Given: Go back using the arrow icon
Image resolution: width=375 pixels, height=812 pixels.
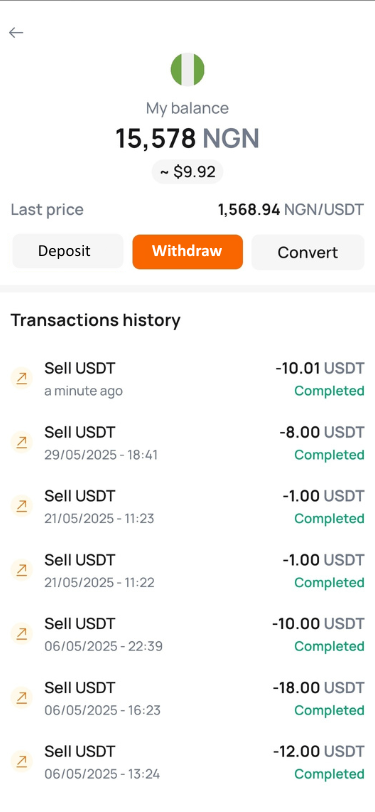Looking at the screenshot, I should click(x=16, y=33).
